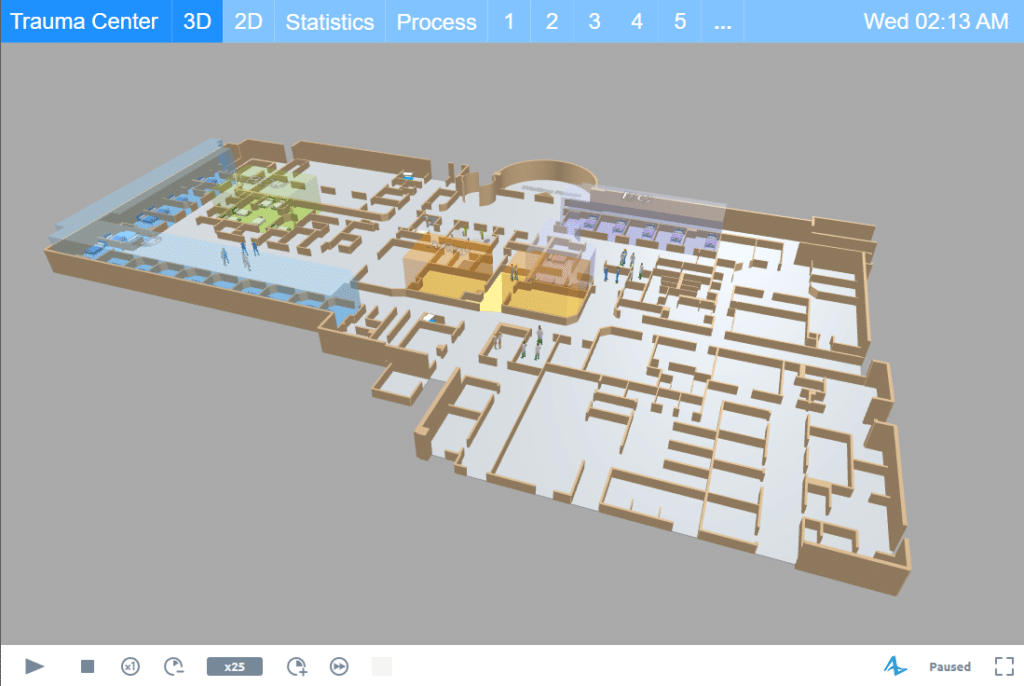The height and width of the screenshot is (686, 1024).
Task: Start the simulation with the Play button
Action: pos(34,666)
